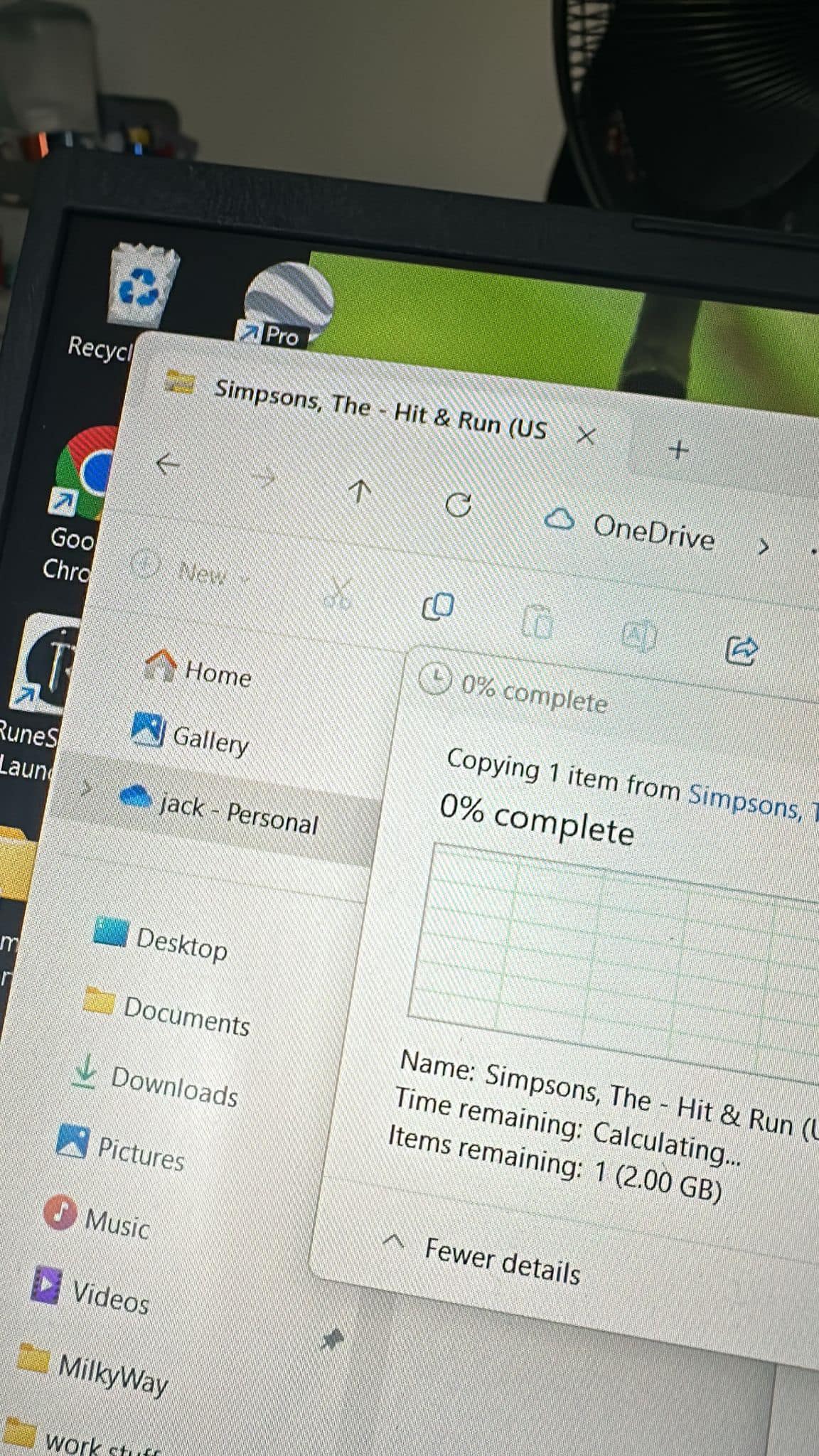Click the Music note icon in sidebar
This screenshot has width=819, height=1456.
tap(60, 1212)
